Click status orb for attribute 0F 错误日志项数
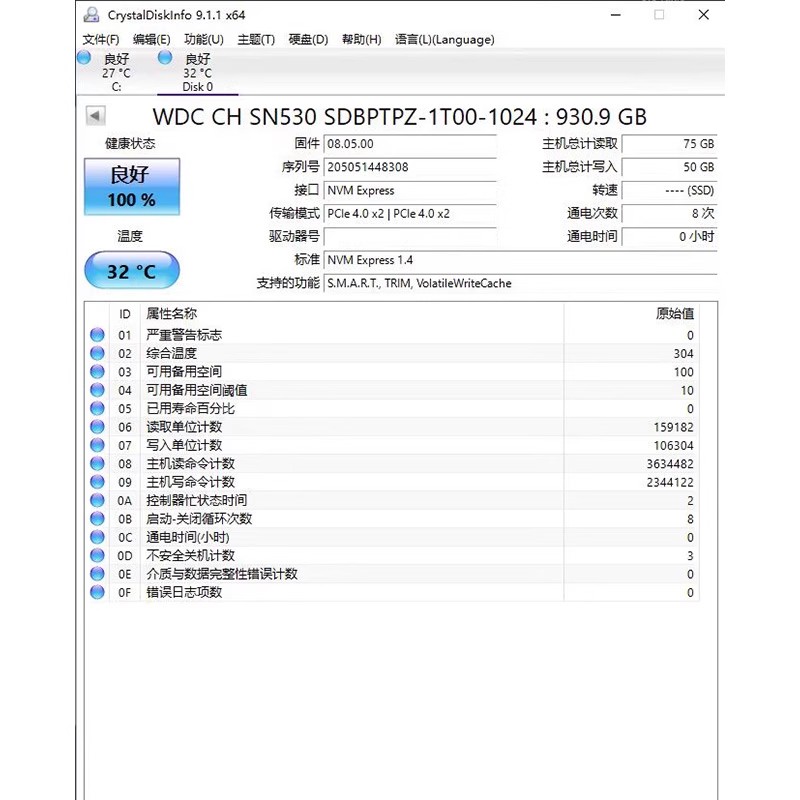This screenshot has height=800, width=800. [x=97, y=592]
